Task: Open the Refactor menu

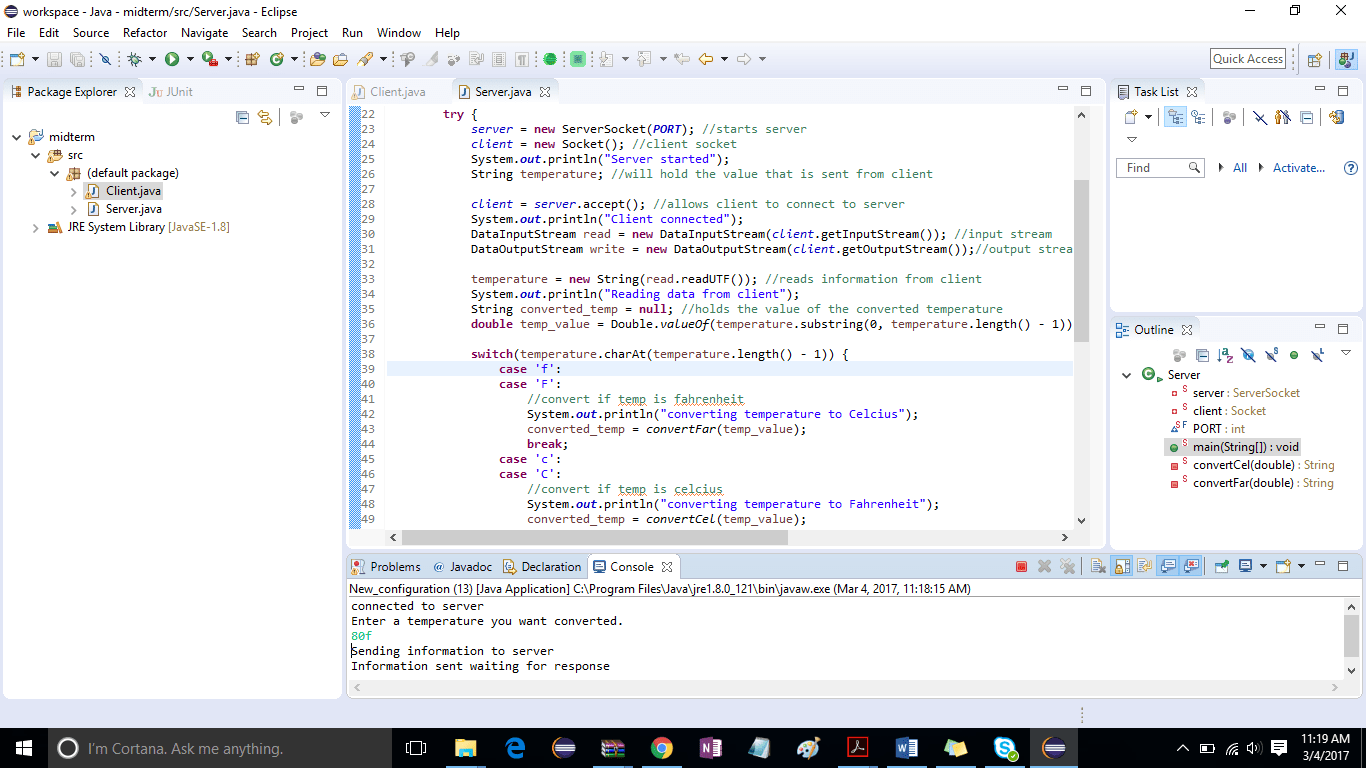Action: (x=145, y=33)
